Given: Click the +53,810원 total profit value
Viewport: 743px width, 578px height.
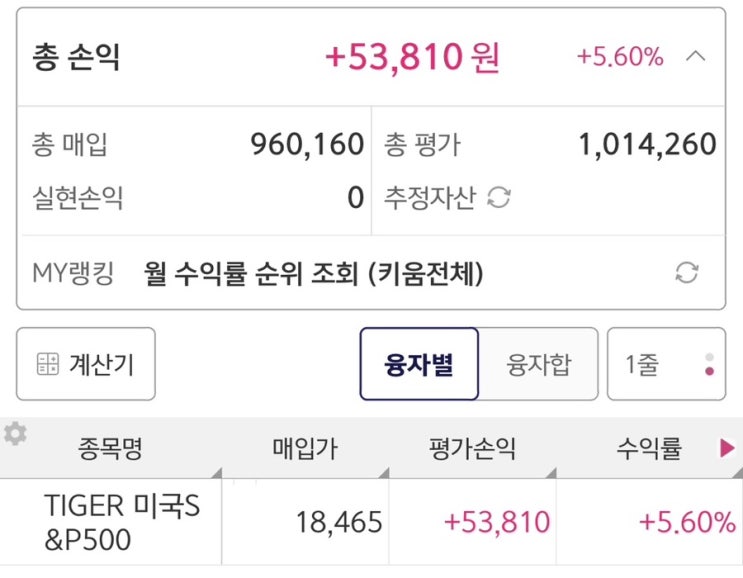Looking at the screenshot, I should (x=412, y=57).
